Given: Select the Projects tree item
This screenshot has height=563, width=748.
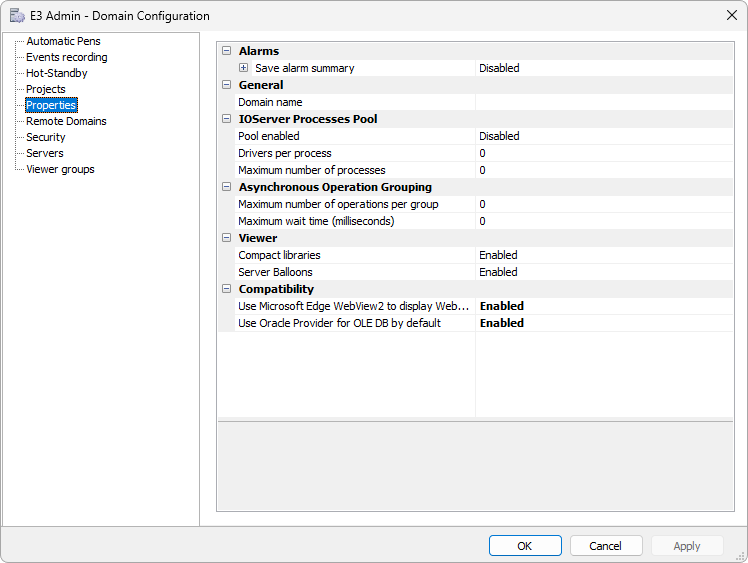Looking at the screenshot, I should coord(46,89).
